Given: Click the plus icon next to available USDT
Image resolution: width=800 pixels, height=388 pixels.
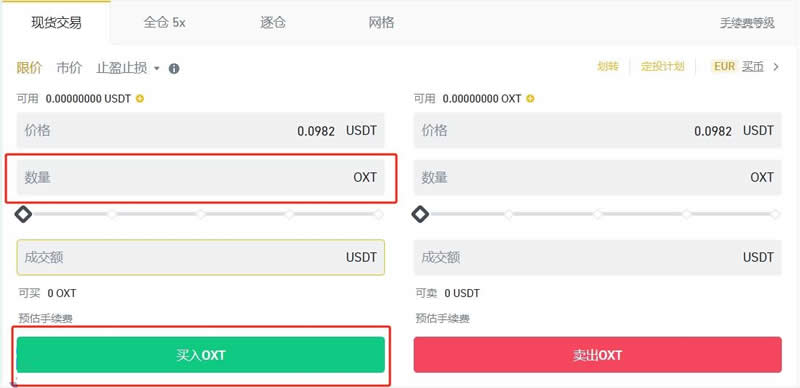Looking at the screenshot, I should [x=140, y=99].
